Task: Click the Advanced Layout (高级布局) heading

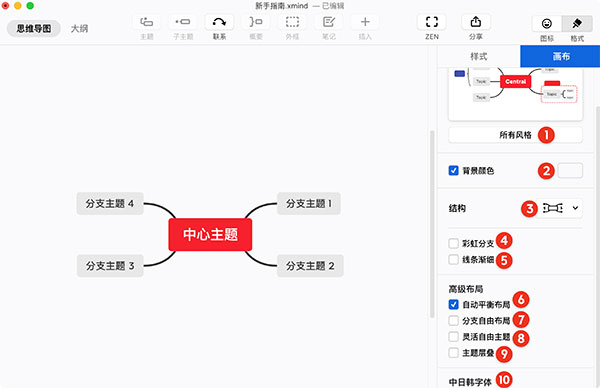Action: 466,289
